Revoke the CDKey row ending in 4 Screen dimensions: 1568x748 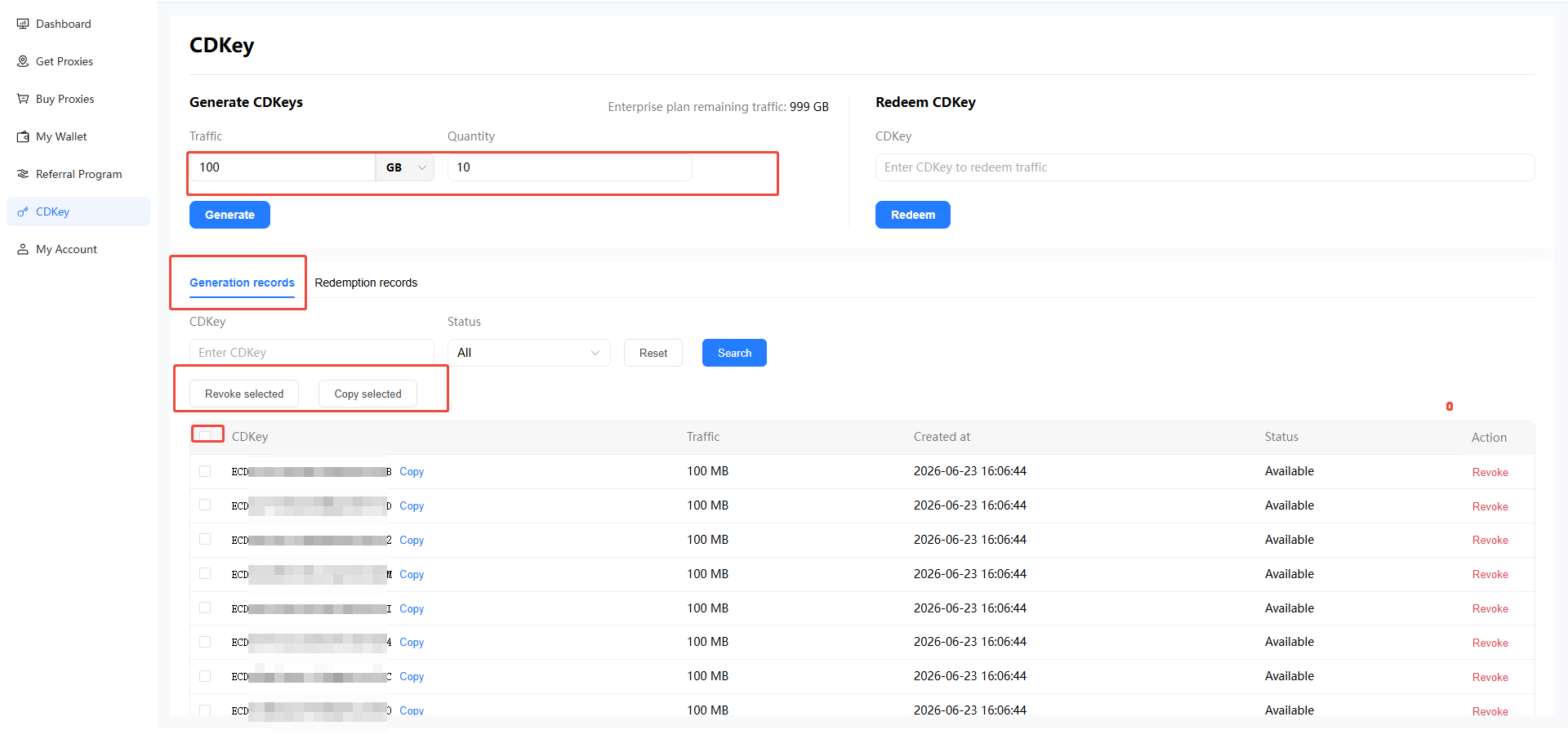(1490, 643)
